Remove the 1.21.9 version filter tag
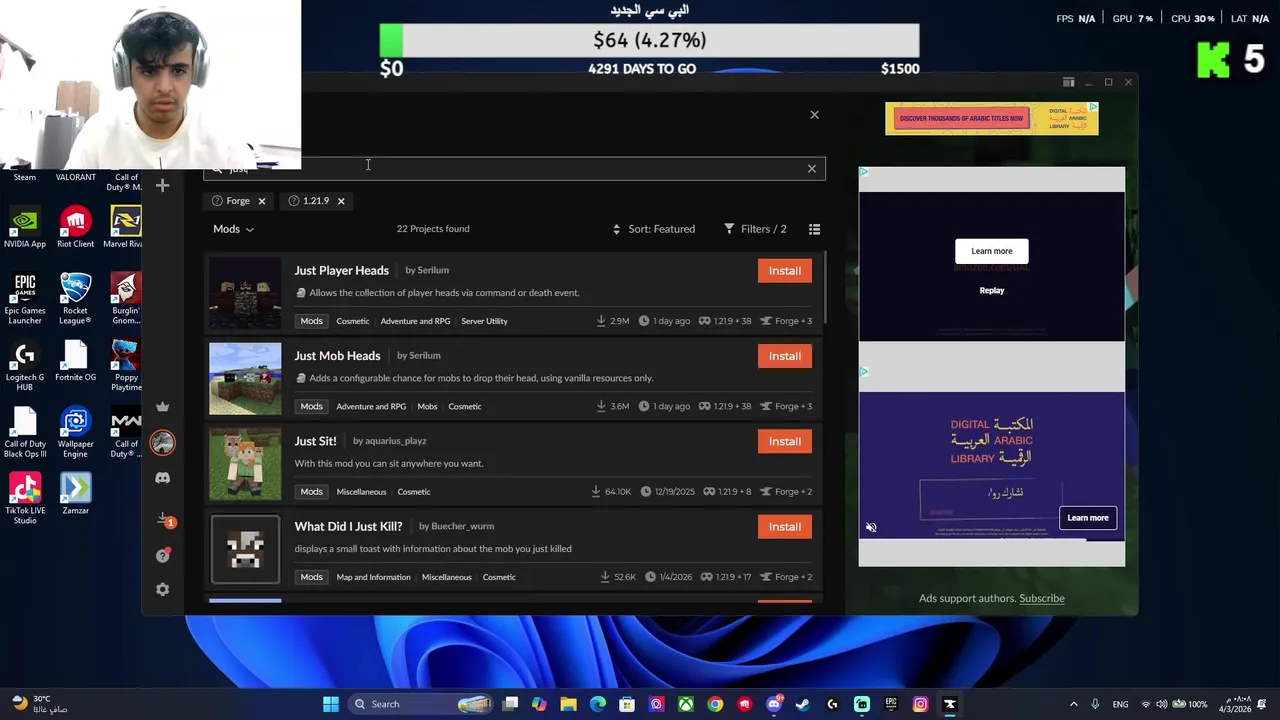The width and height of the screenshot is (1280, 720). click(x=340, y=201)
